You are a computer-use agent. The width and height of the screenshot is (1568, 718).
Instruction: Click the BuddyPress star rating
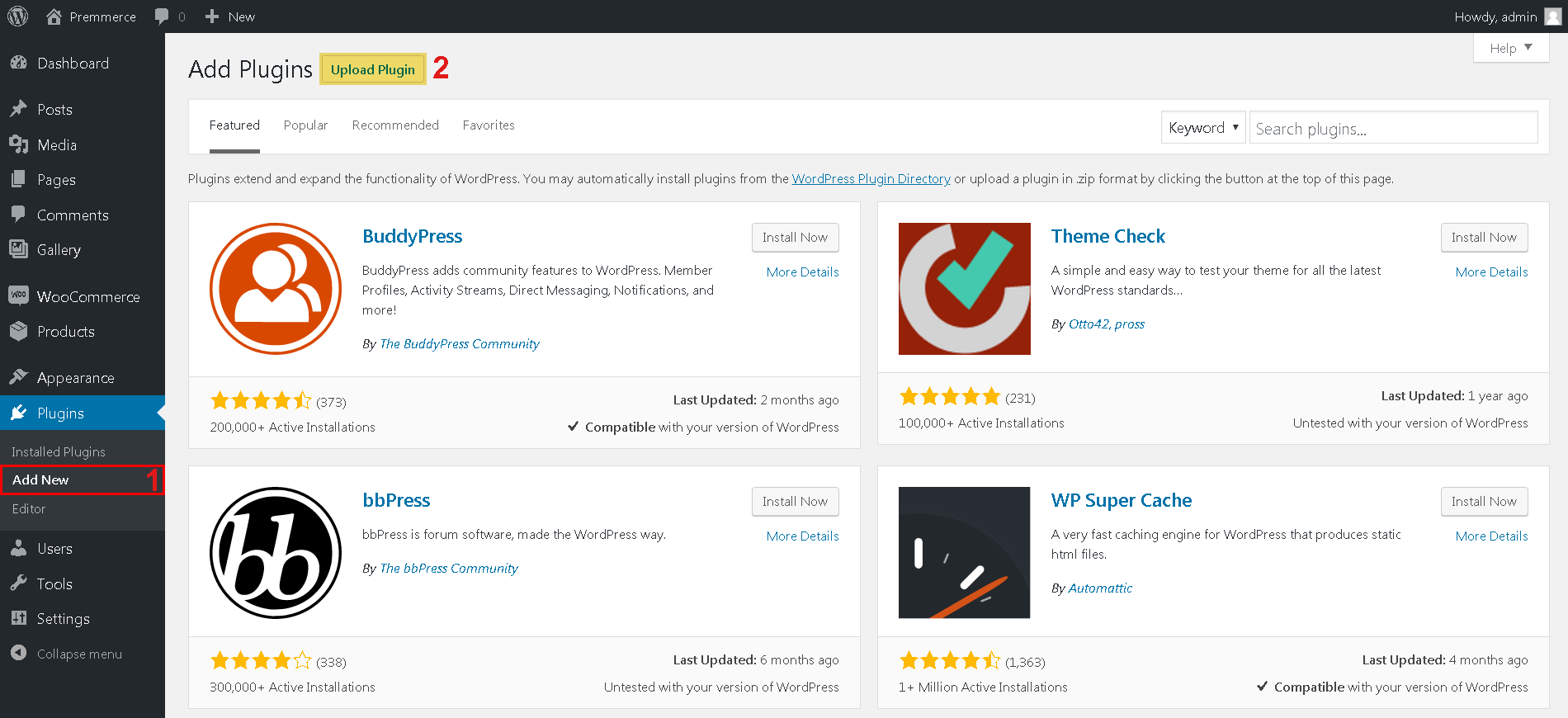pos(261,401)
